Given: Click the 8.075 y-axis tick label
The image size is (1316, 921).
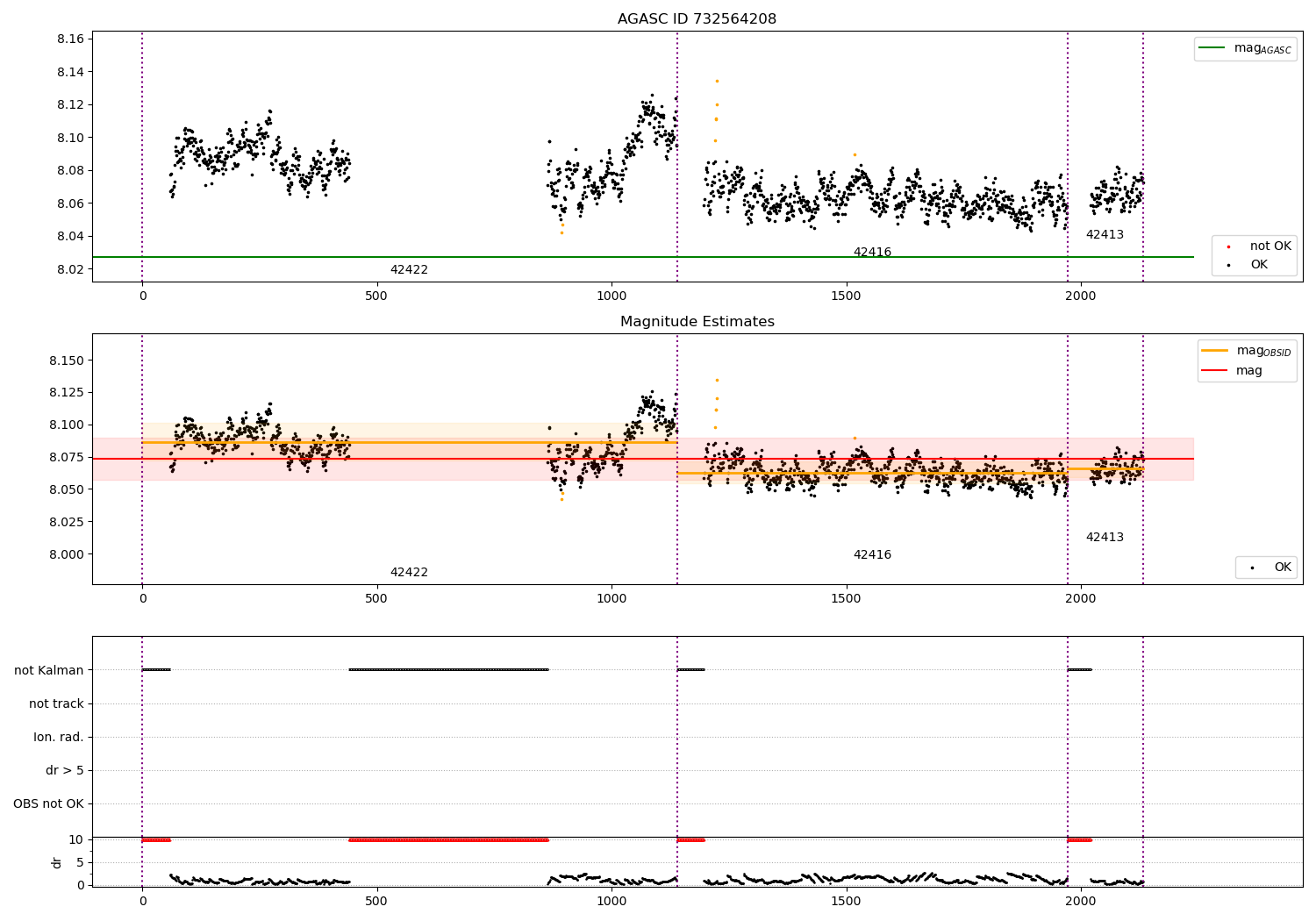Looking at the screenshot, I should click(x=67, y=457).
